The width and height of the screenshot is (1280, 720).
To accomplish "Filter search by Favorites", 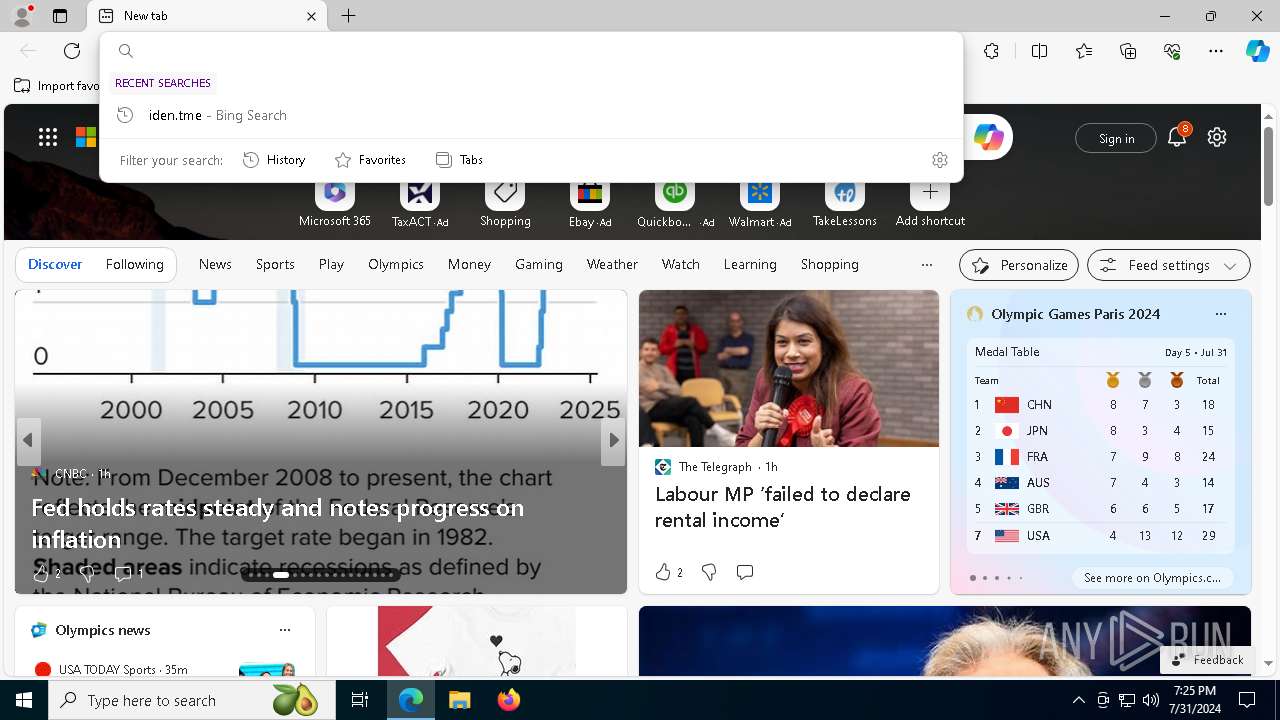I will pos(370,160).
